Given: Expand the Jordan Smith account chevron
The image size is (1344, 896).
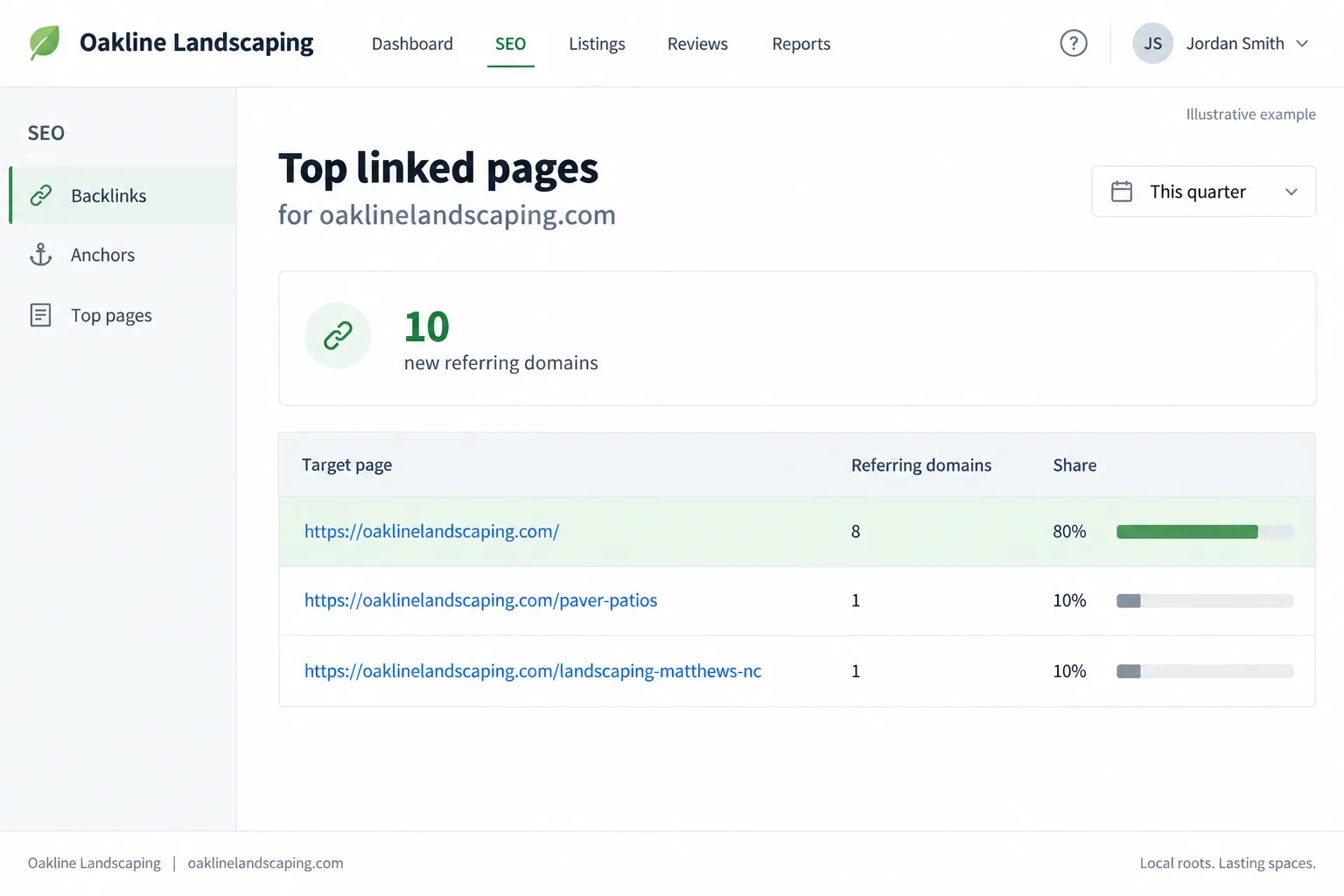Looking at the screenshot, I should (x=1302, y=44).
